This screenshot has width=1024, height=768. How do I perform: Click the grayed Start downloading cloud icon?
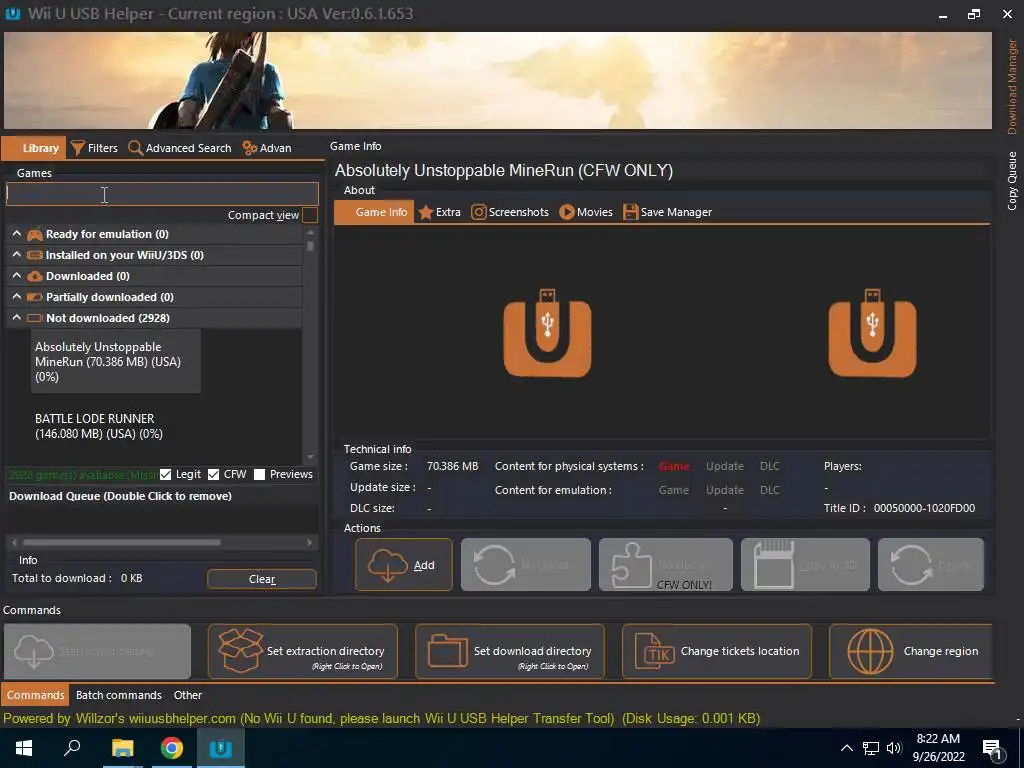33,652
